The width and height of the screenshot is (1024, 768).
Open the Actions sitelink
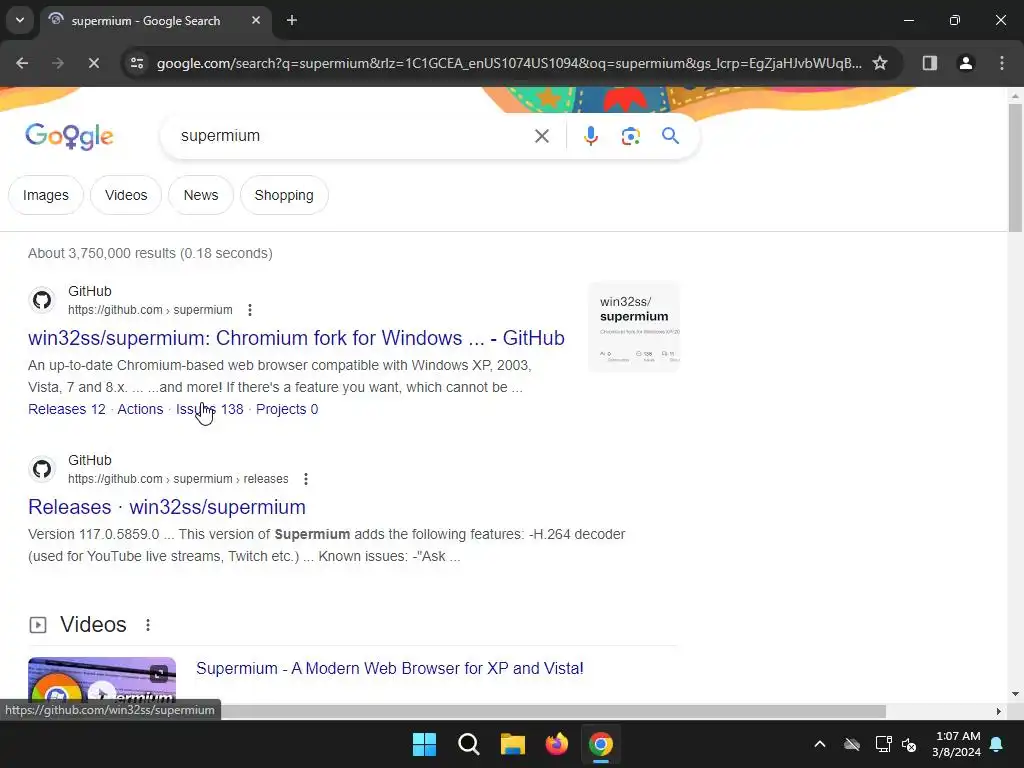coord(140,409)
